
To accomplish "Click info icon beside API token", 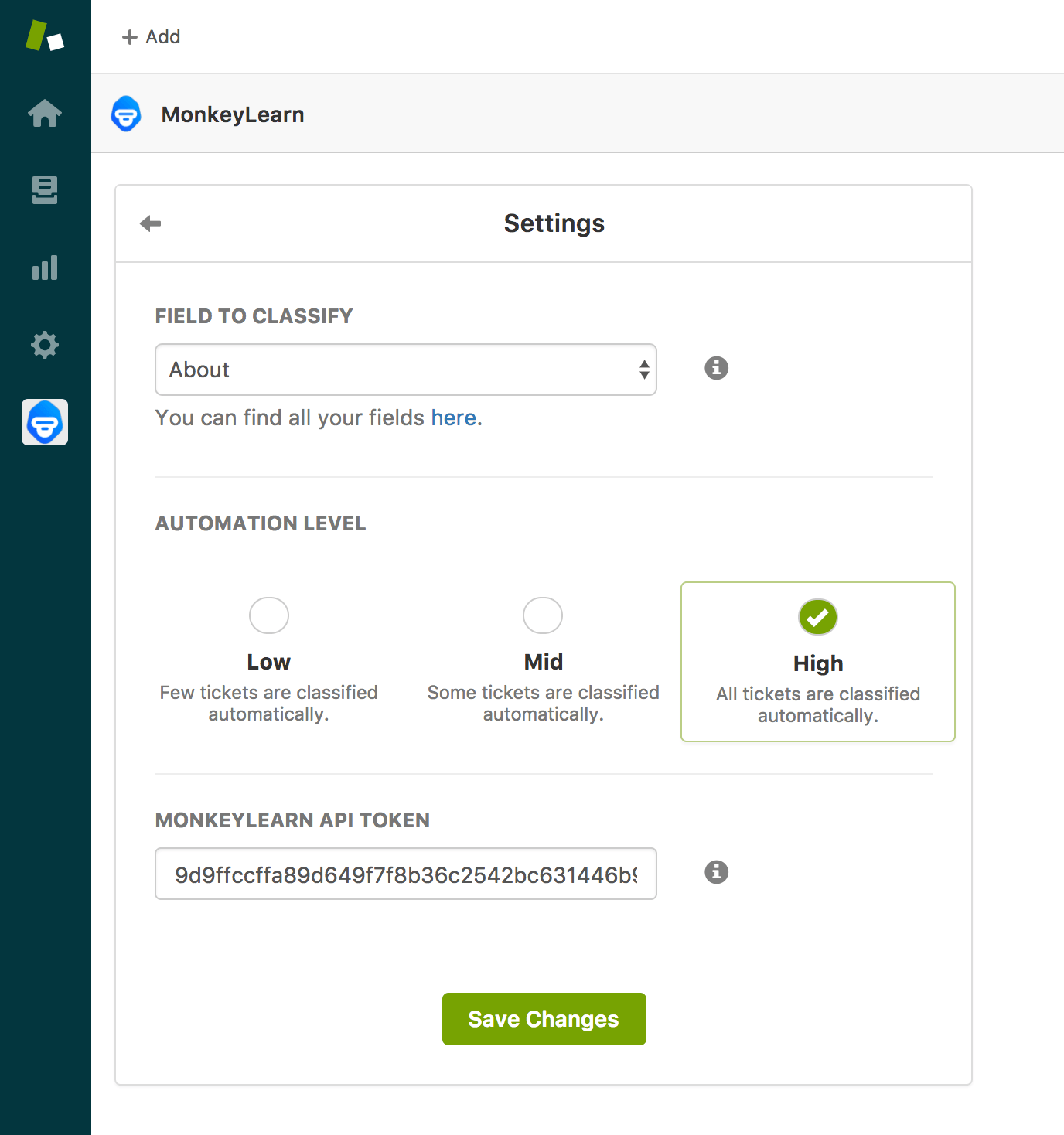I will coord(716,872).
